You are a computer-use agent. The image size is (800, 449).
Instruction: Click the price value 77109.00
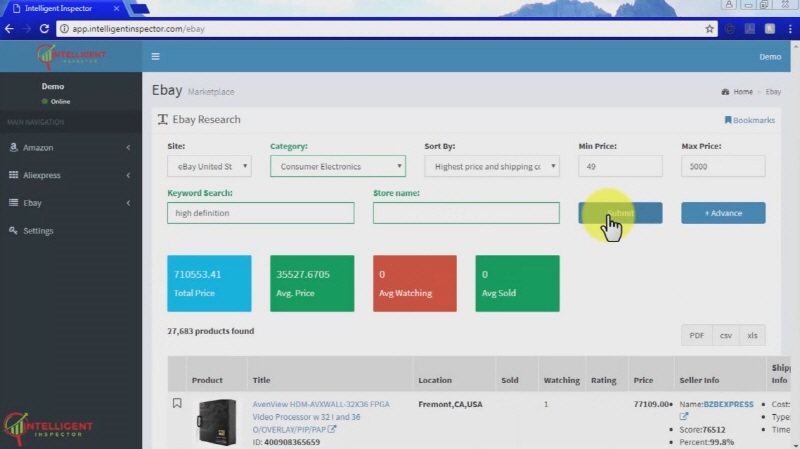click(651, 404)
